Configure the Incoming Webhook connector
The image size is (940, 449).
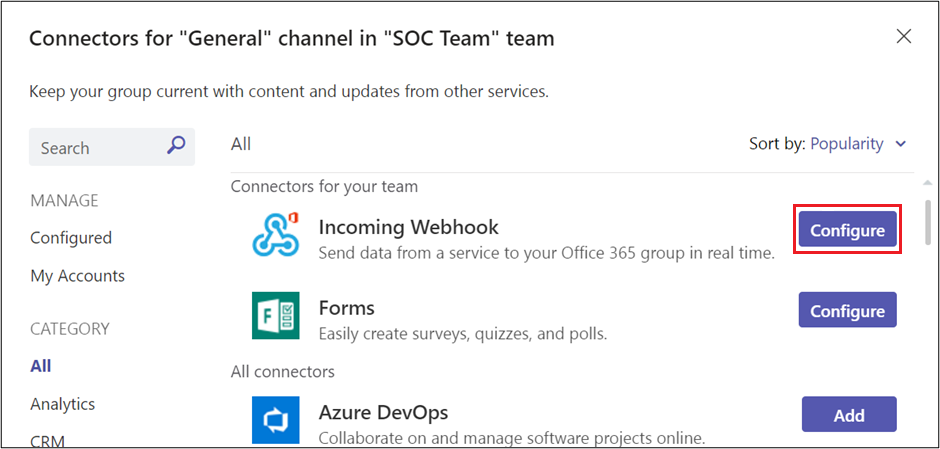coord(847,230)
